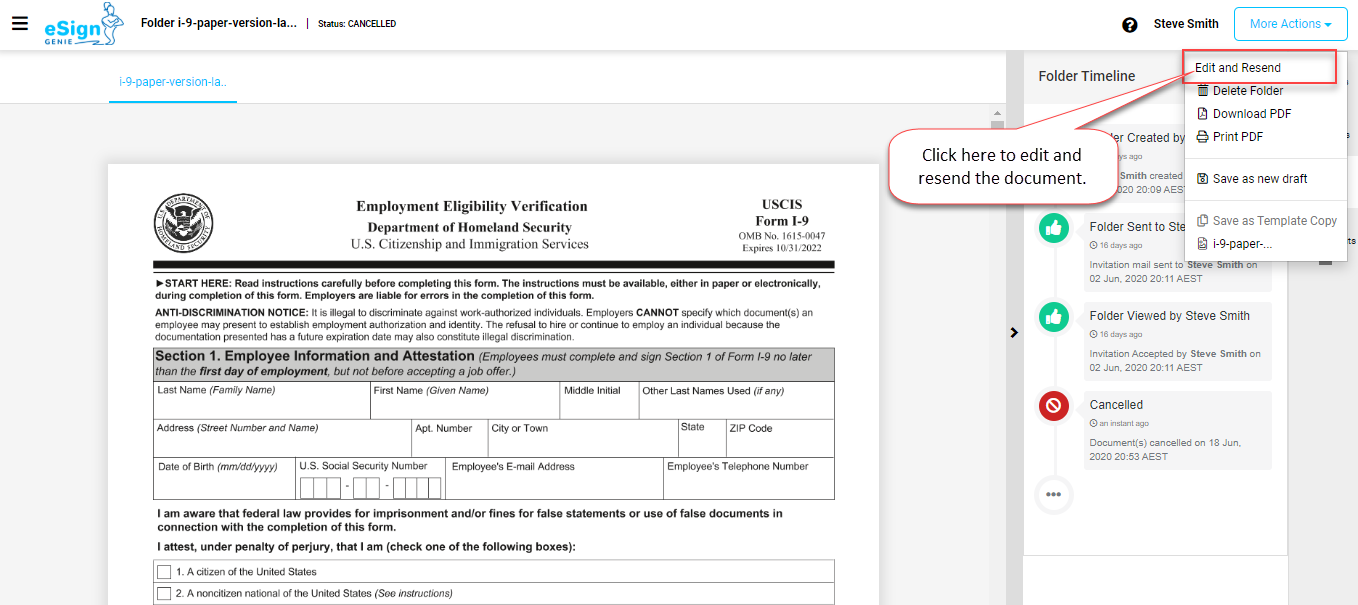
Task: Click the ellipsis icon at timeline end
Action: (1054, 494)
